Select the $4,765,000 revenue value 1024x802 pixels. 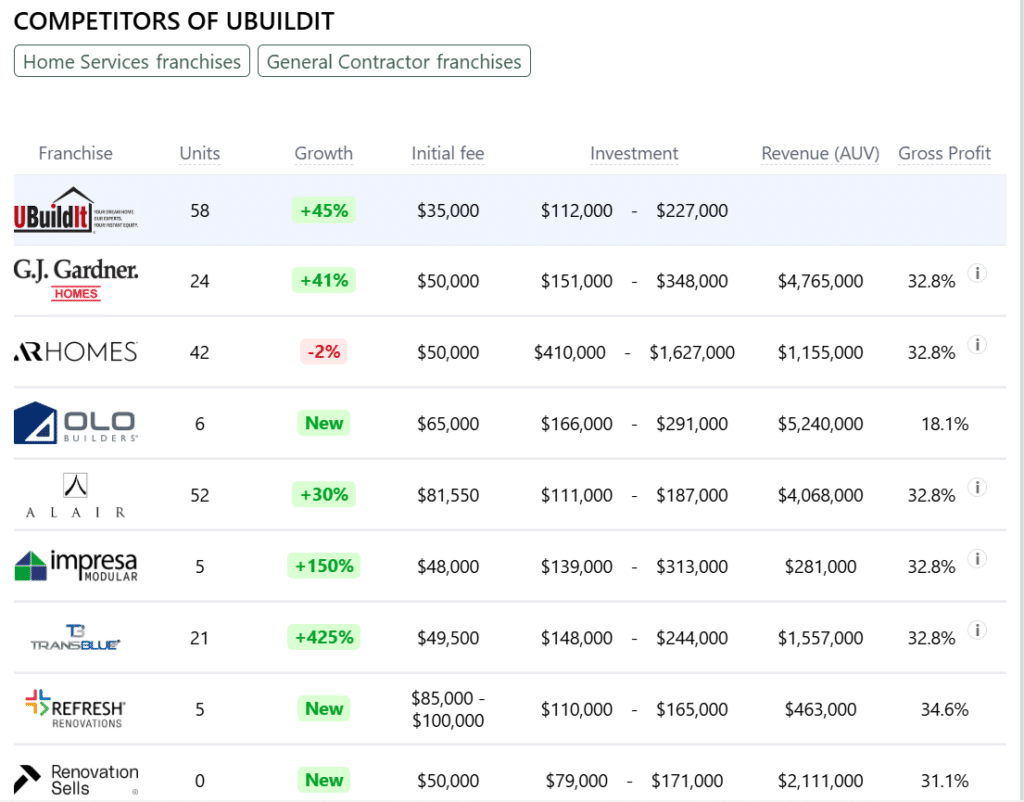[820, 281]
